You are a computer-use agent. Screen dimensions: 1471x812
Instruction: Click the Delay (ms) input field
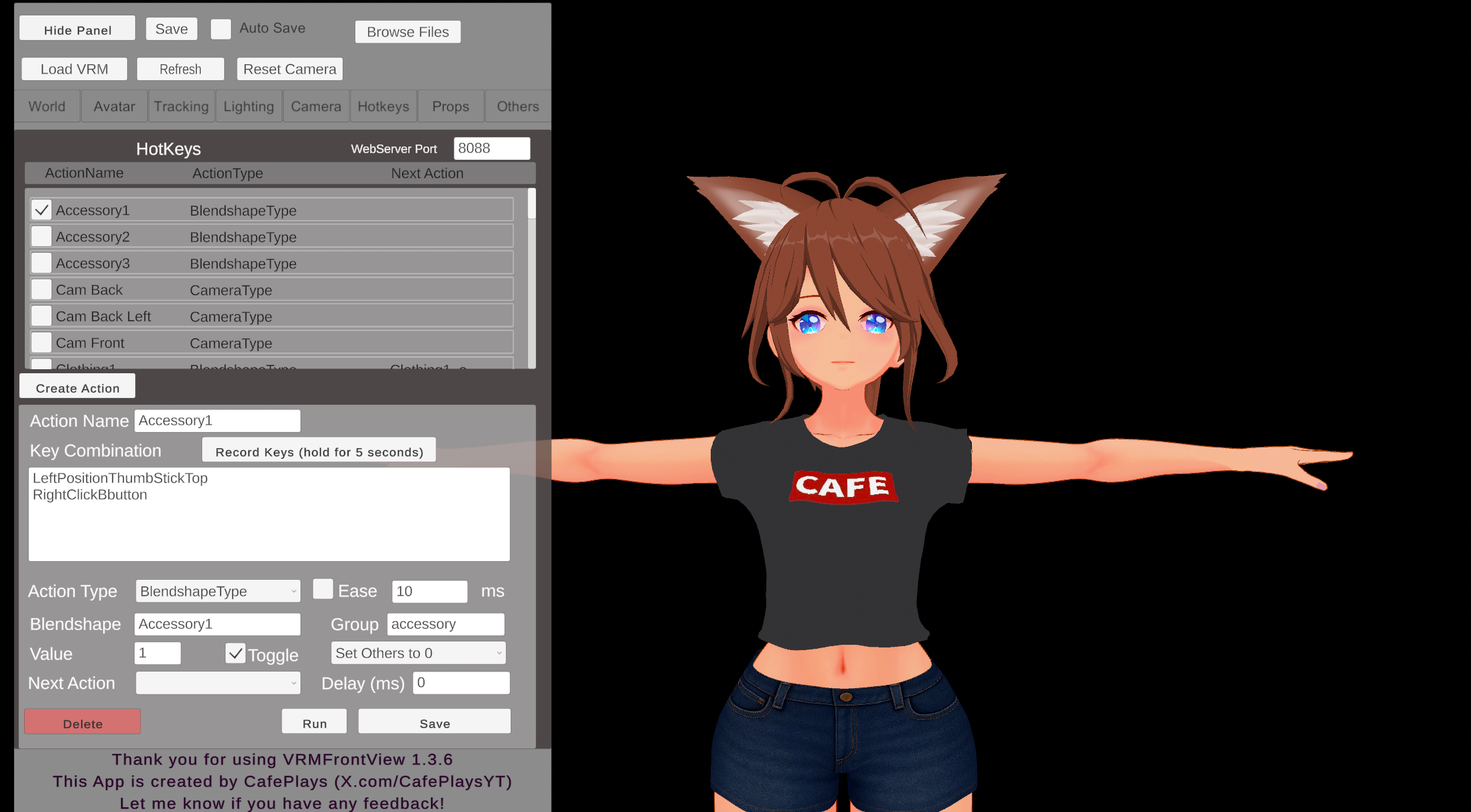[461, 683]
